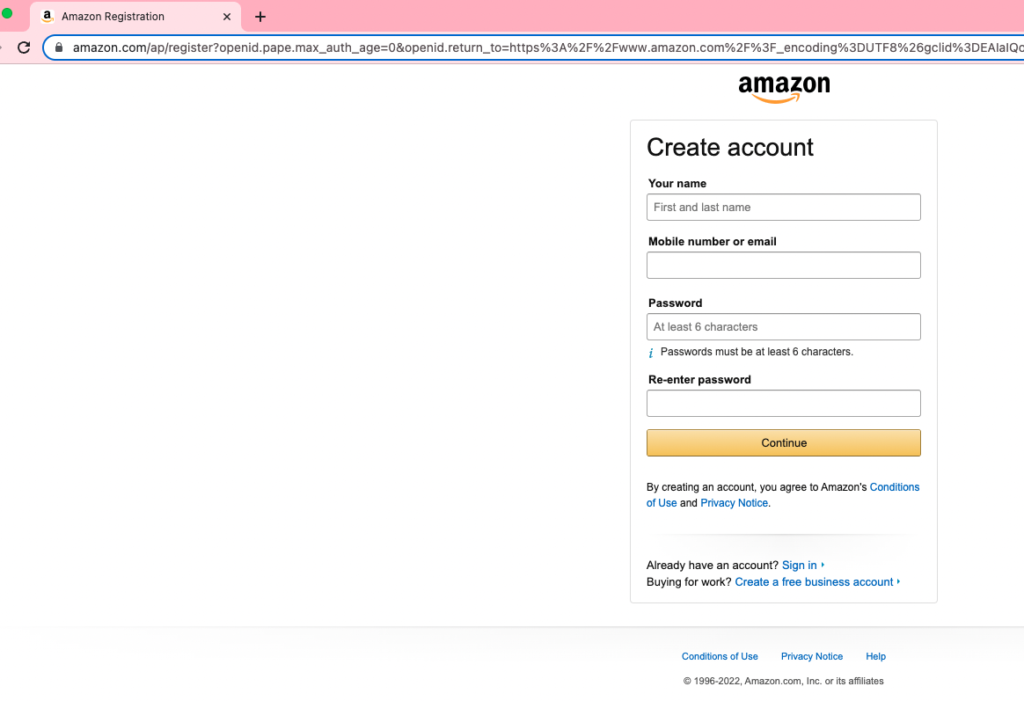1024x701 pixels.
Task: Click the yellow Continue button
Action: [783, 443]
